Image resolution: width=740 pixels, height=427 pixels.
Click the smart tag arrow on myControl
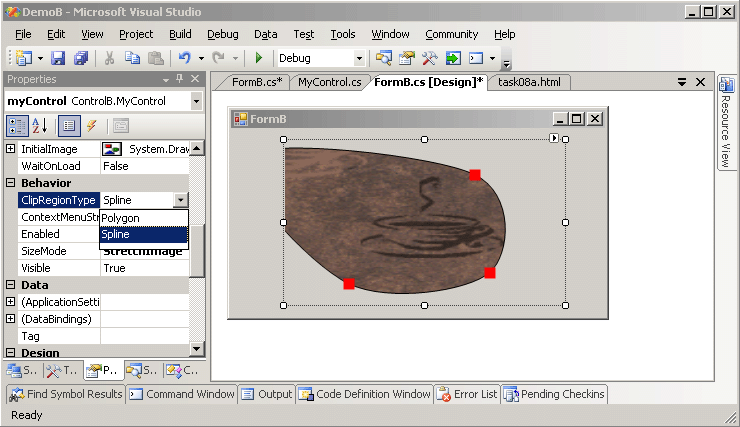[x=554, y=138]
